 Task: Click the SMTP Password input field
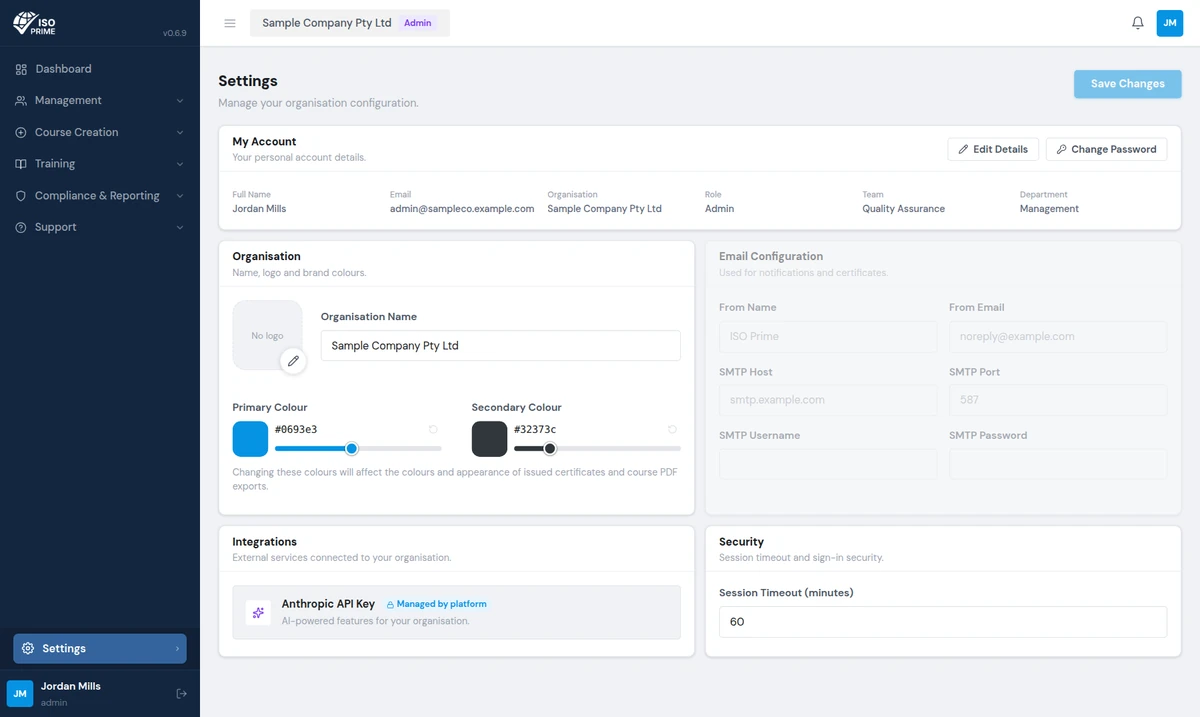(x=1058, y=464)
